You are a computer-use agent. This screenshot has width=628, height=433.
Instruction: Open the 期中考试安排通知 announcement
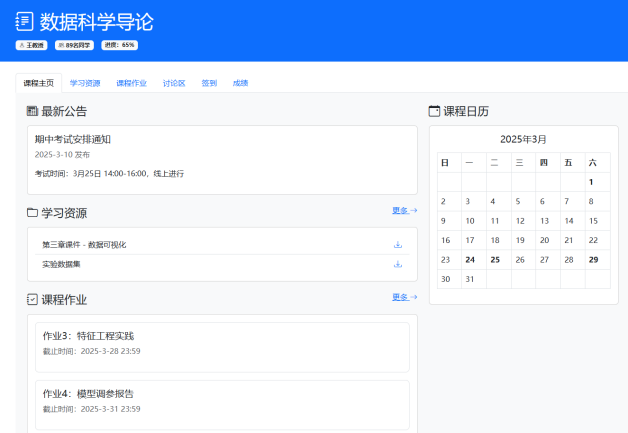coord(72,139)
